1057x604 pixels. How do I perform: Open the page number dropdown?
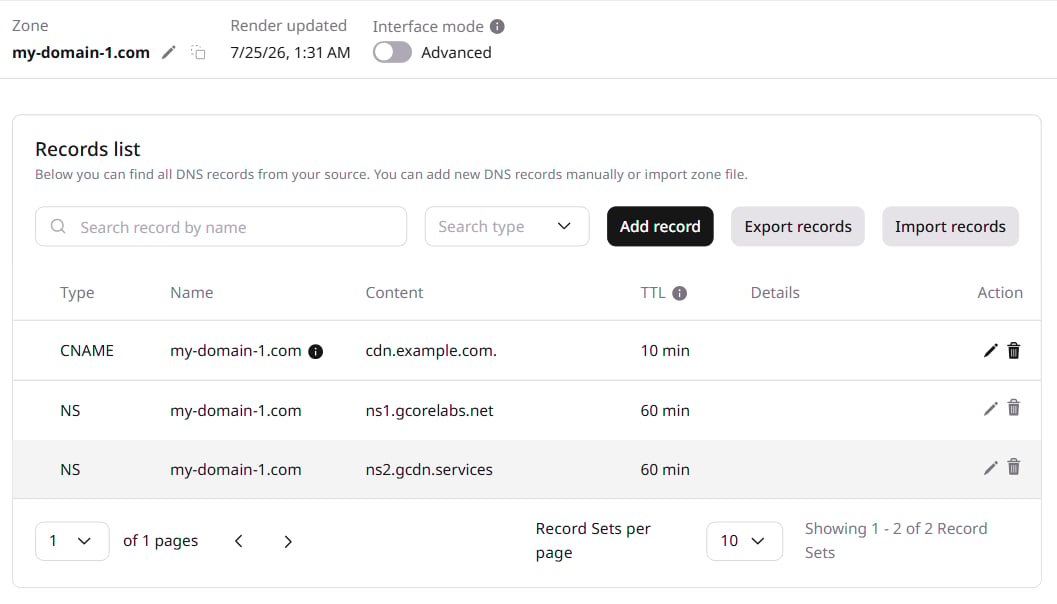pyautogui.click(x=72, y=541)
